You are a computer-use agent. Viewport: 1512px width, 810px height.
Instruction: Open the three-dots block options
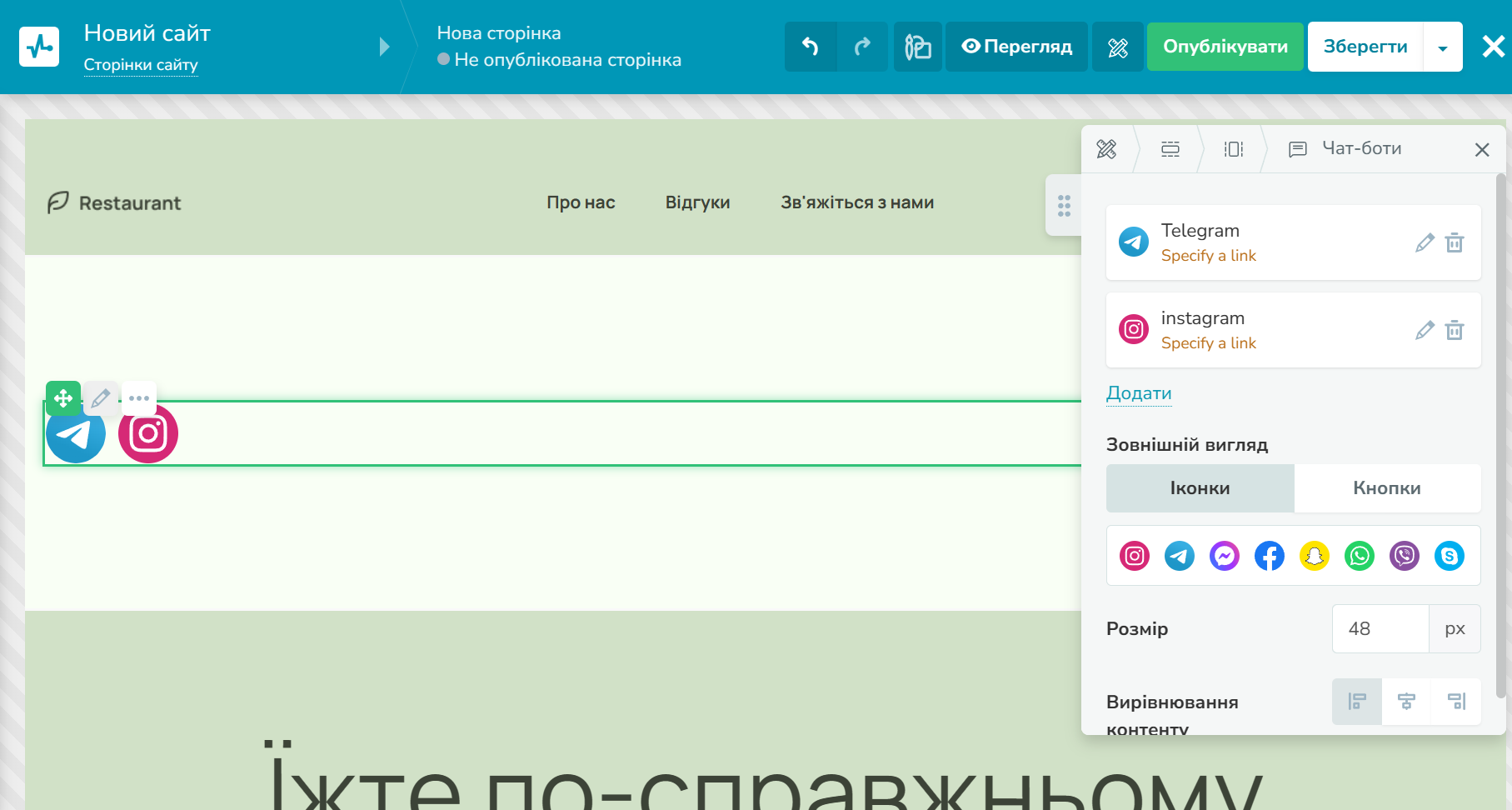tap(139, 398)
